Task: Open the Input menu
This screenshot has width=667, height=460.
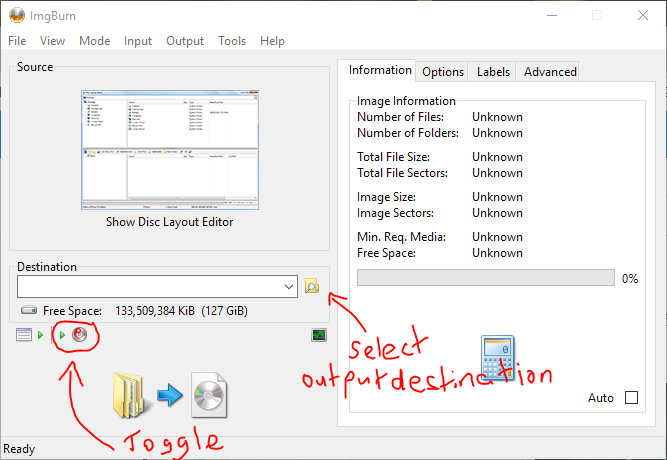Action: pos(138,41)
